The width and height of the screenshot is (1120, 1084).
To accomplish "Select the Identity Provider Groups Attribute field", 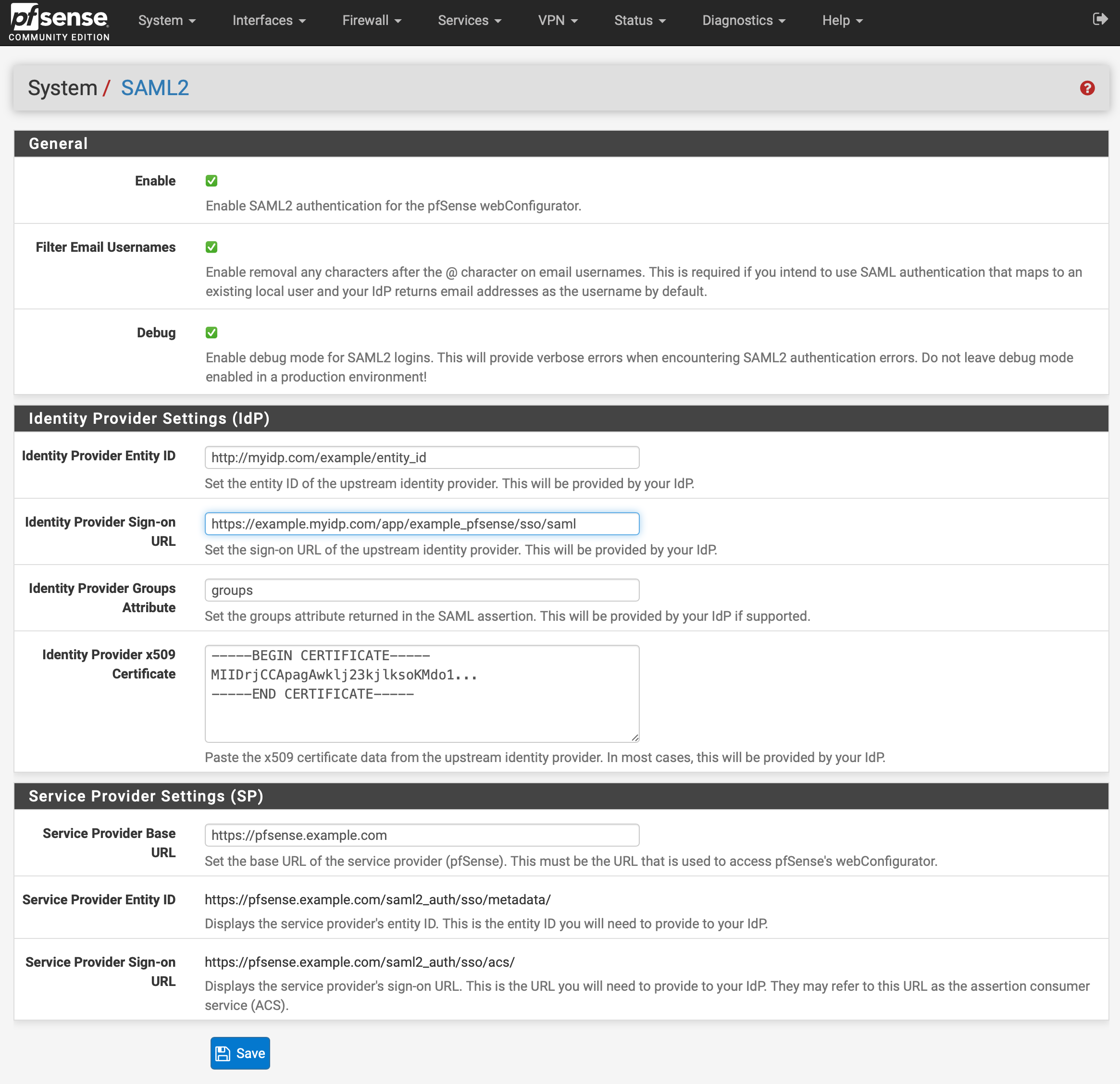I will (x=421, y=589).
